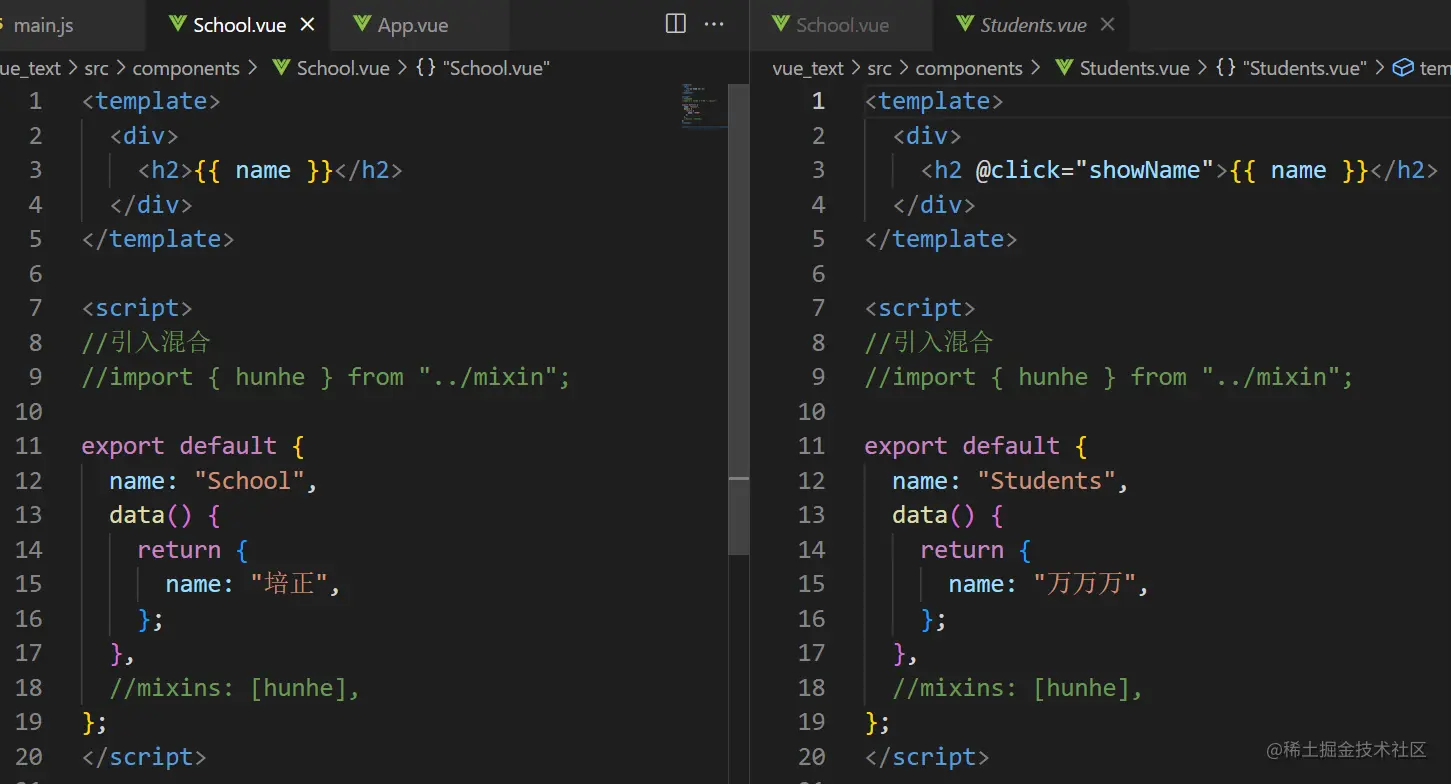This screenshot has height=784, width=1451.
Task: Open School.vue file breadcrumb dropdown
Action: (x=343, y=68)
